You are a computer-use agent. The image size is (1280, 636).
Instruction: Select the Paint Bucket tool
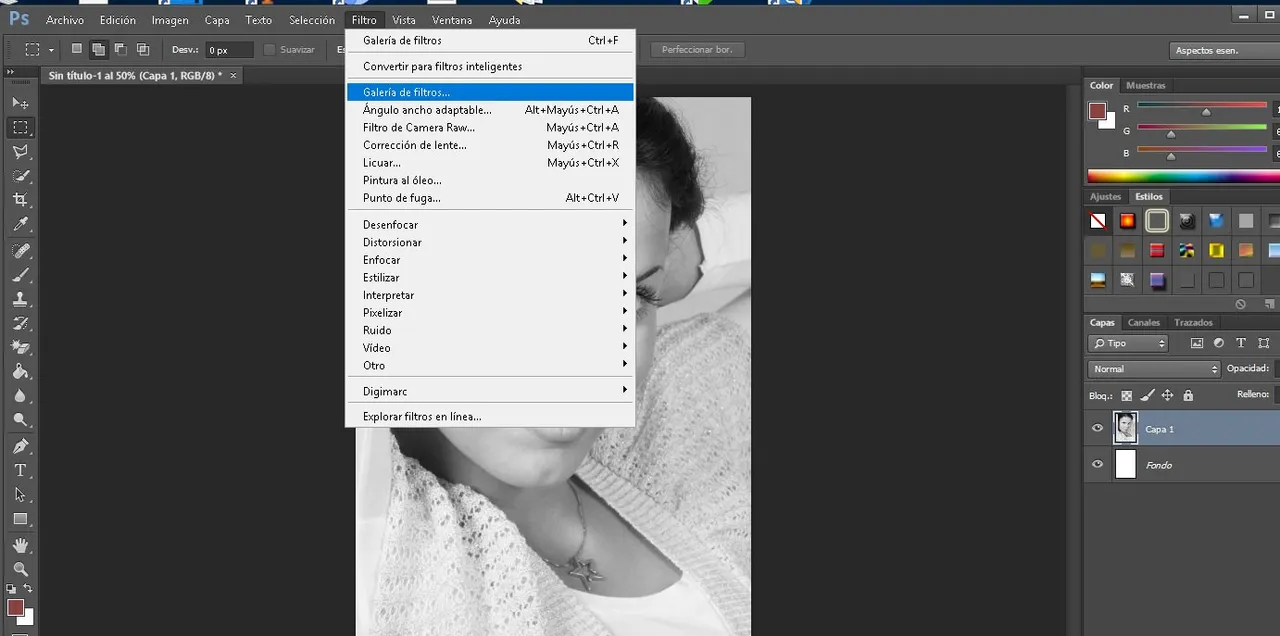20,371
